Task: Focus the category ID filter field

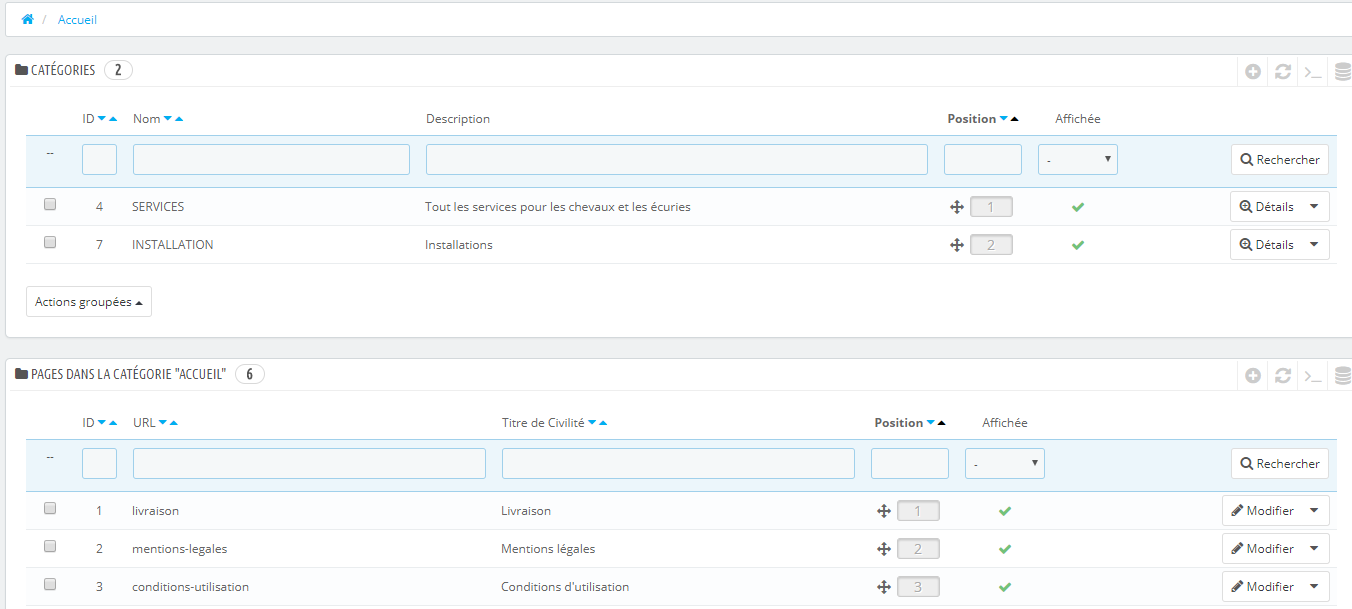Action: [99, 160]
